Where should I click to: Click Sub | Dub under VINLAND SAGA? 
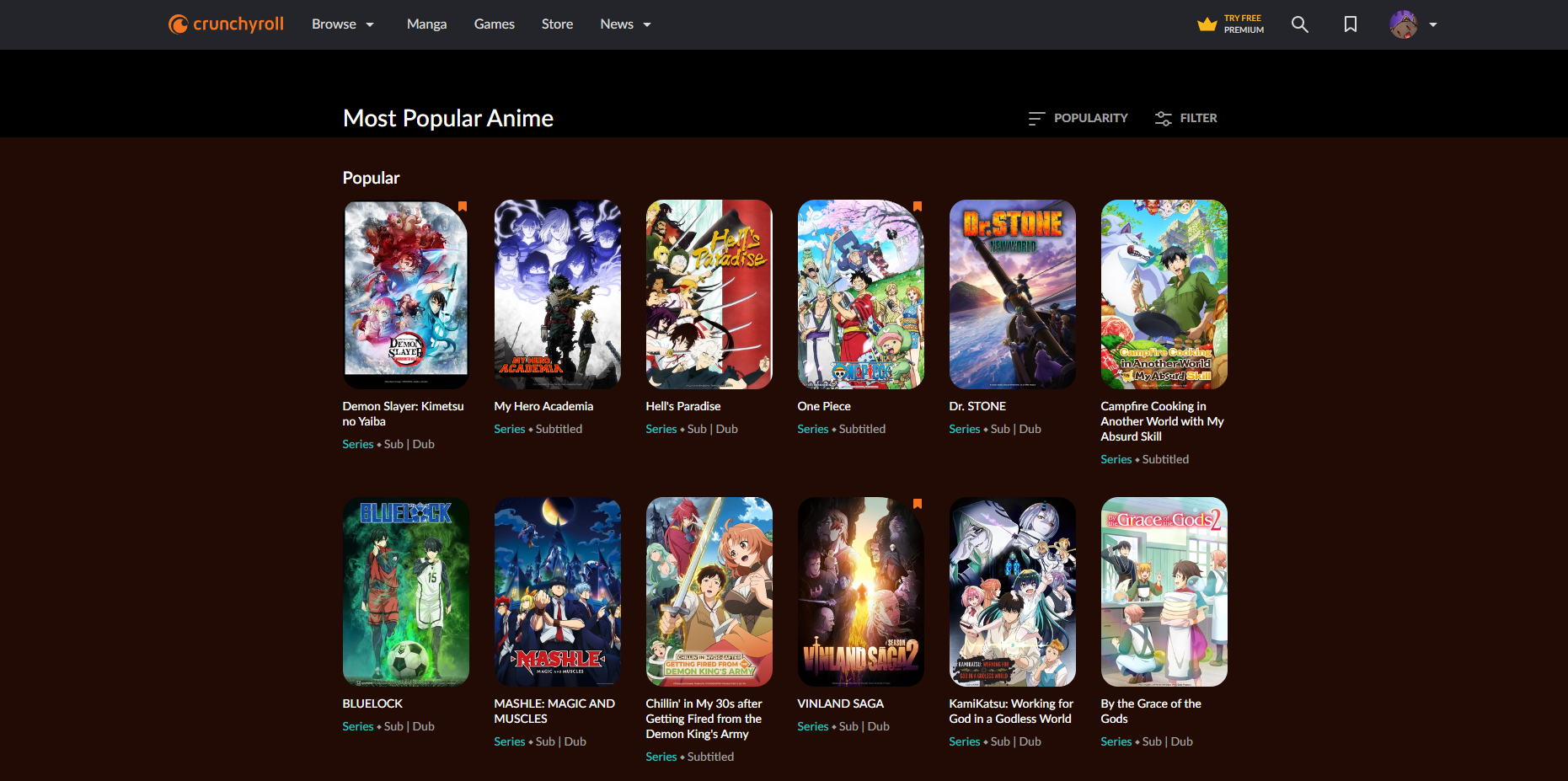(x=864, y=726)
